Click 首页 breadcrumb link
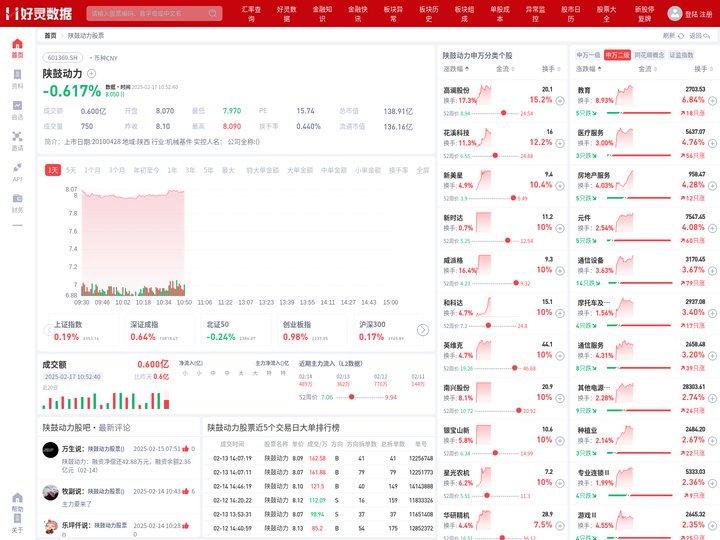This screenshot has height=540, width=720. (51, 35)
